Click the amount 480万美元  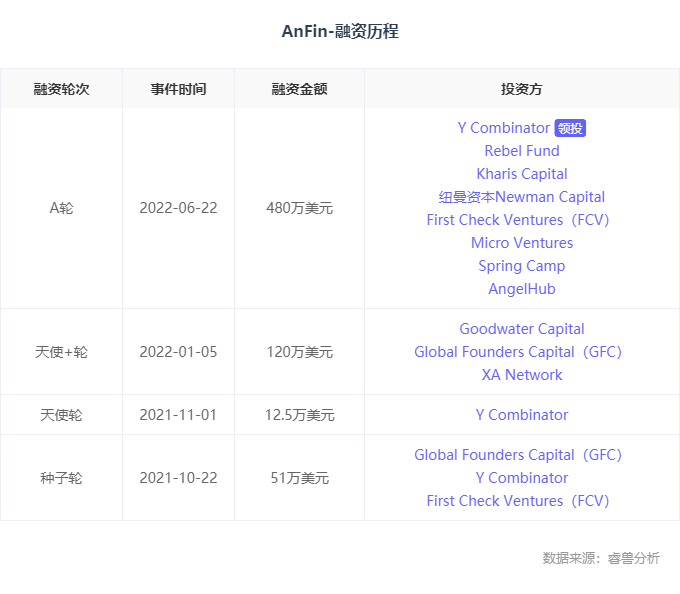pyautogui.click(x=299, y=208)
